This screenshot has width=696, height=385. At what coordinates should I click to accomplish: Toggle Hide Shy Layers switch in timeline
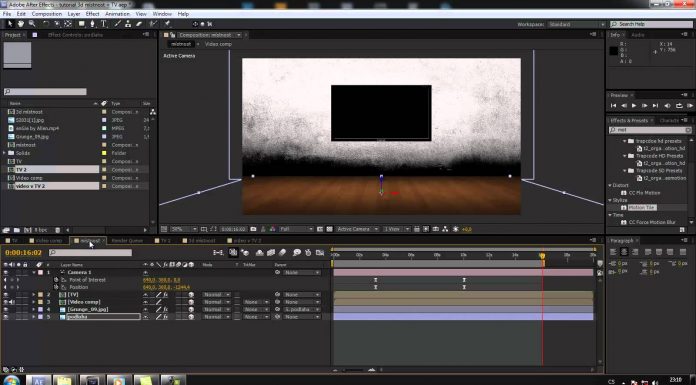260,253
